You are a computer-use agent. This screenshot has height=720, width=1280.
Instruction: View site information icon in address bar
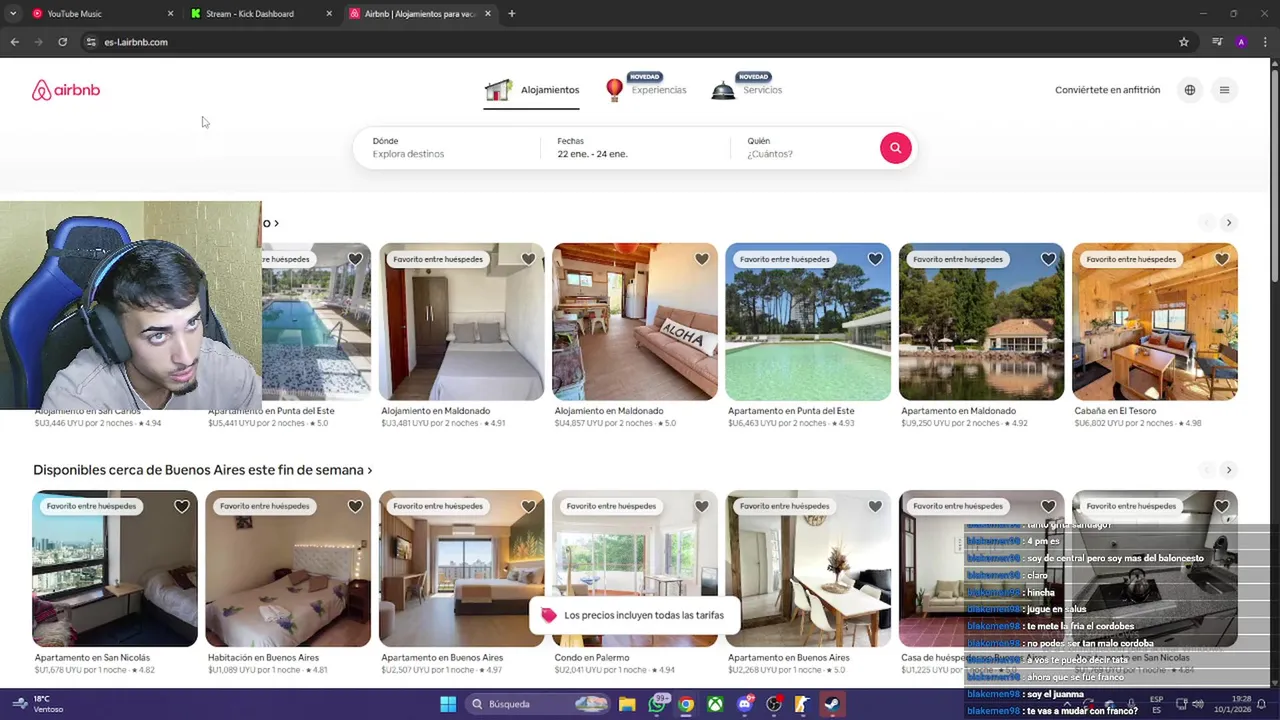pyautogui.click(x=90, y=42)
